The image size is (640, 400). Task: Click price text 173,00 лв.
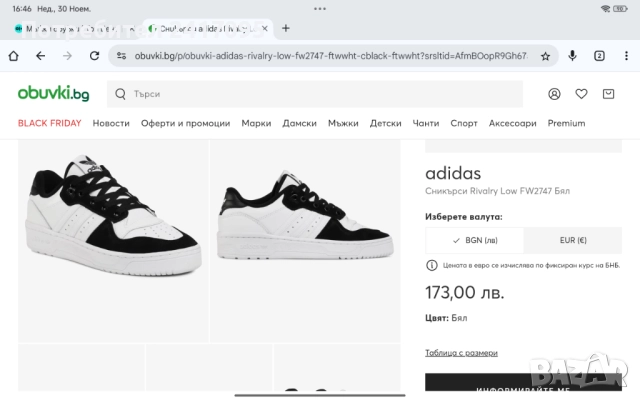coord(464,293)
